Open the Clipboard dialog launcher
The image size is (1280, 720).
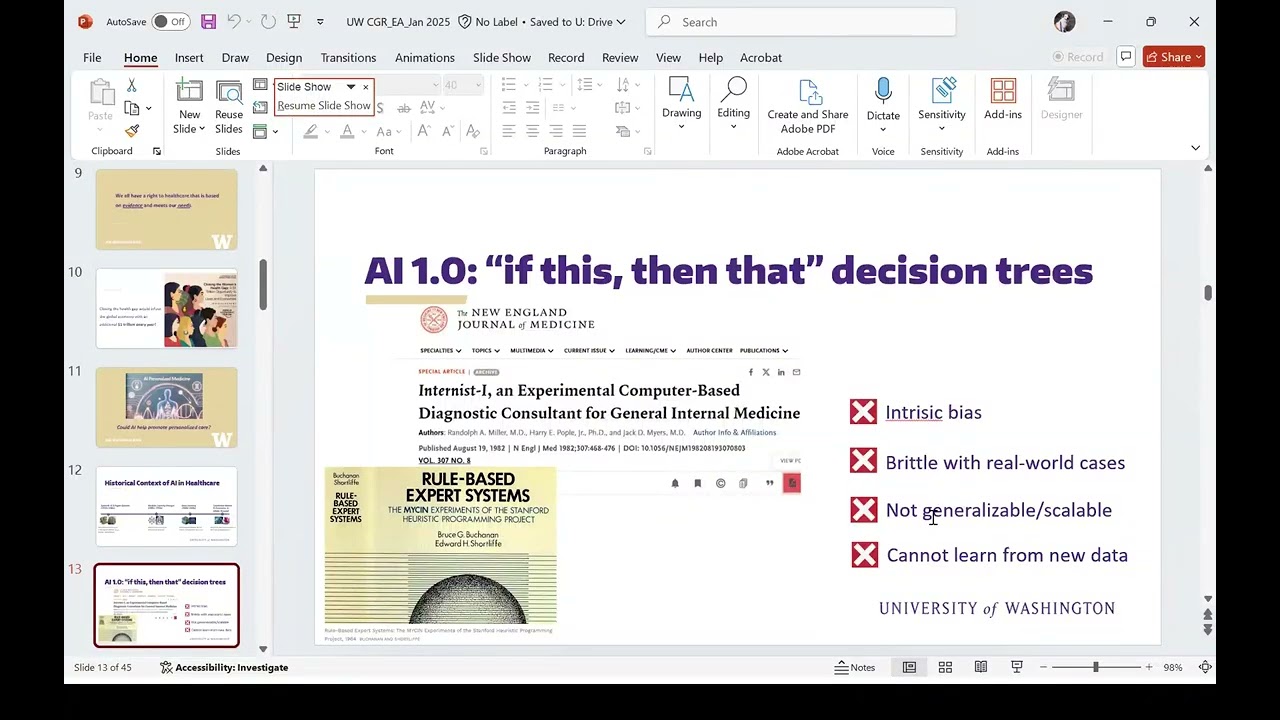coord(157,151)
